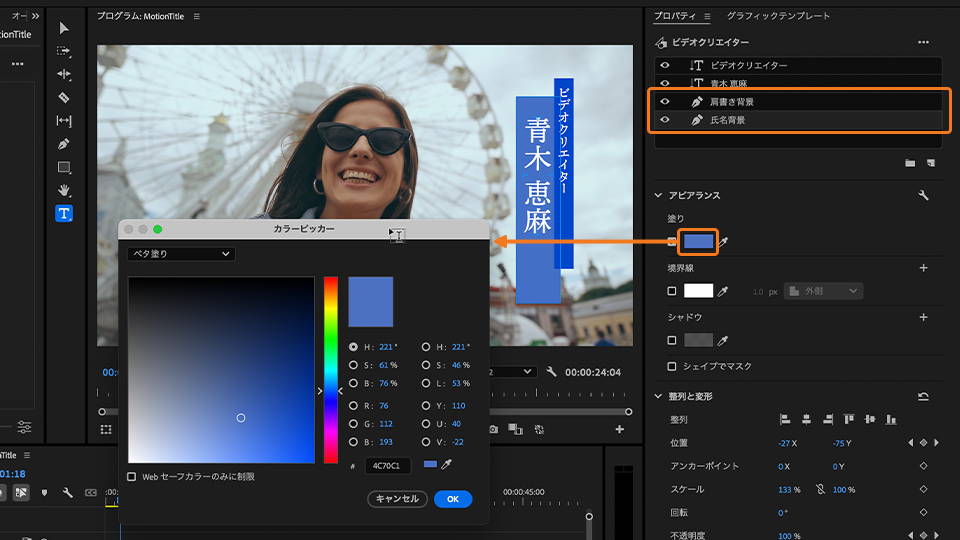Hide the 肩書き背景 layer
Screen dimensions: 960x540
(x=665, y=102)
